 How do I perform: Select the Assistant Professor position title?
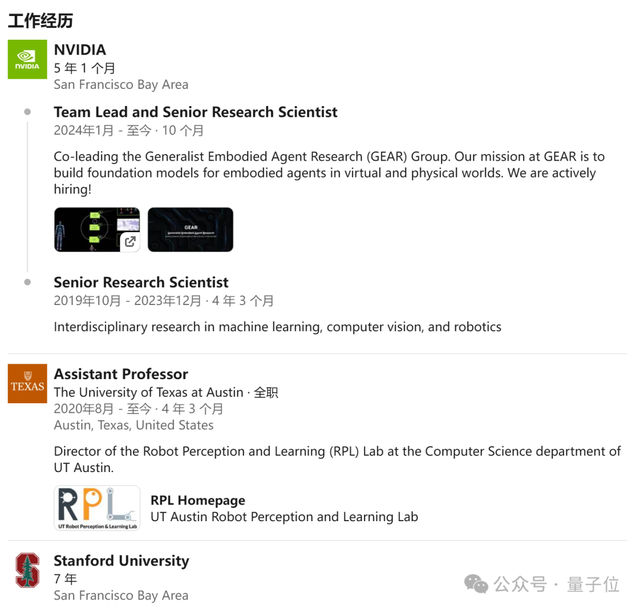click(x=121, y=374)
